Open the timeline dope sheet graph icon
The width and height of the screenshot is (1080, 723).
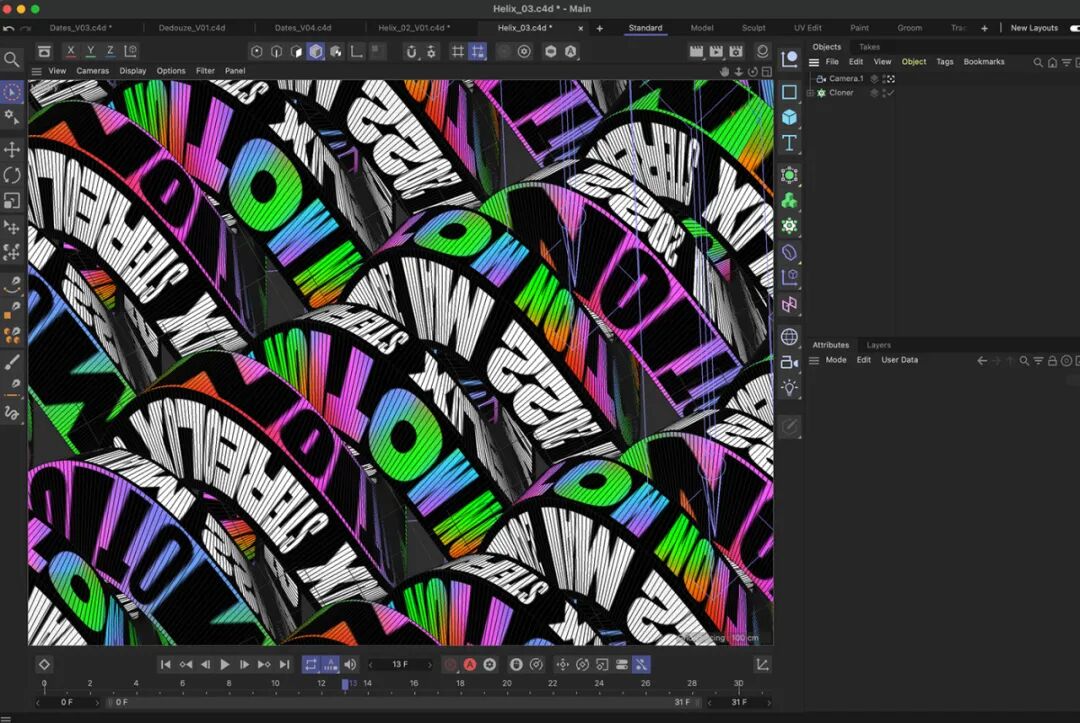coord(762,664)
